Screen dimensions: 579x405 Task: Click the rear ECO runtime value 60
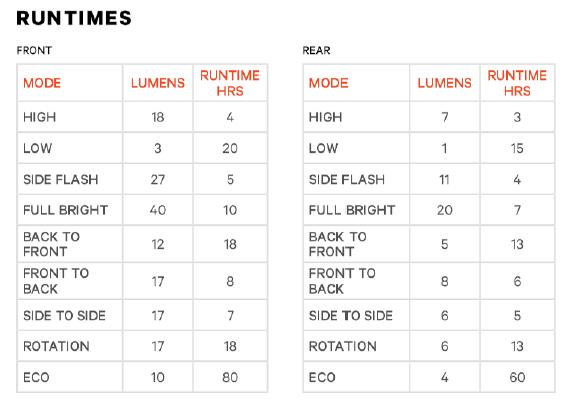[x=517, y=377]
